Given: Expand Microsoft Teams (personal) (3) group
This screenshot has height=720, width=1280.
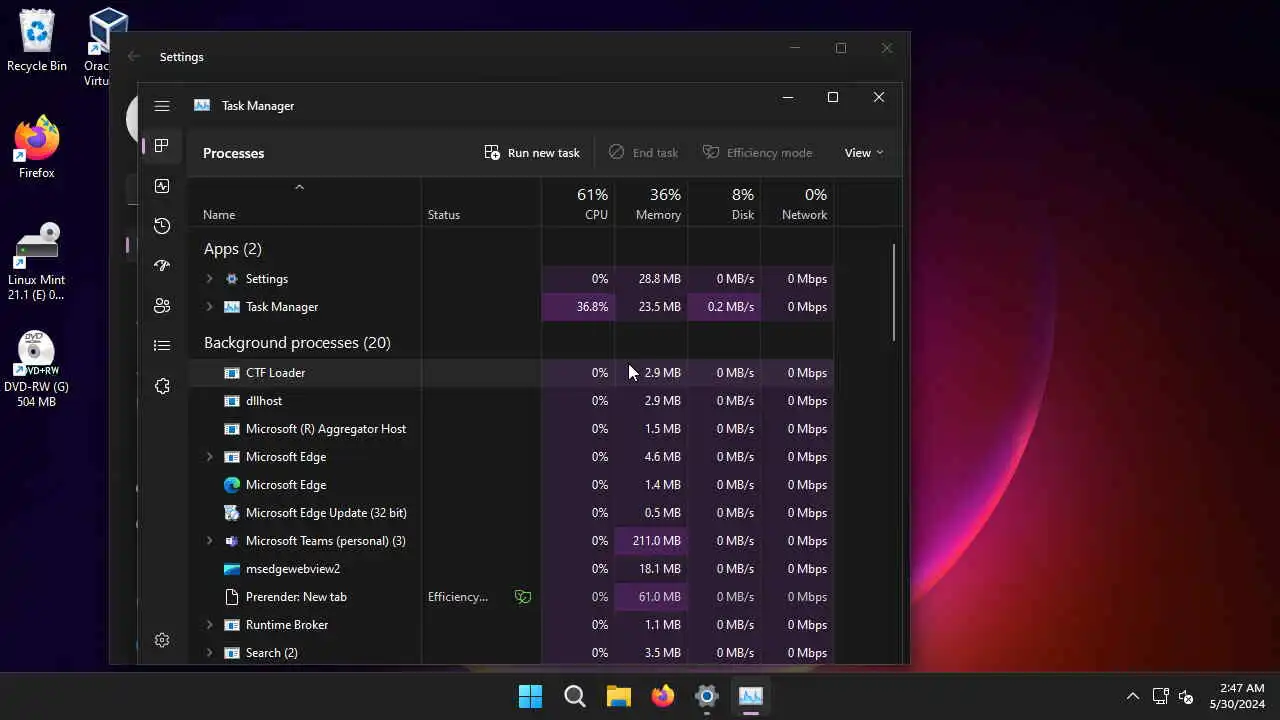Looking at the screenshot, I should pyautogui.click(x=209, y=541).
